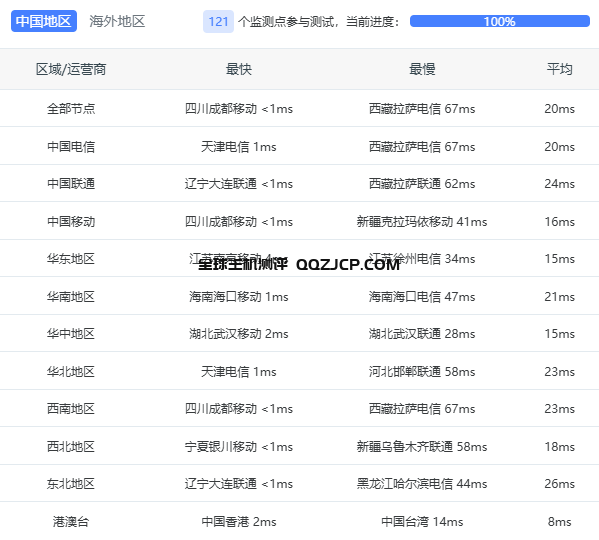Click 中国台湾 14ms cell

pyautogui.click(x=422, y=522)
